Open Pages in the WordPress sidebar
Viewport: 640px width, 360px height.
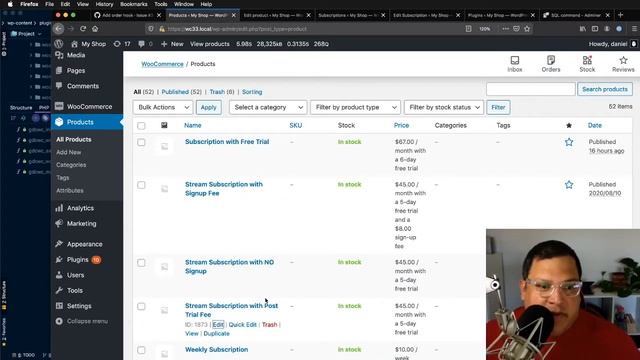76,71
